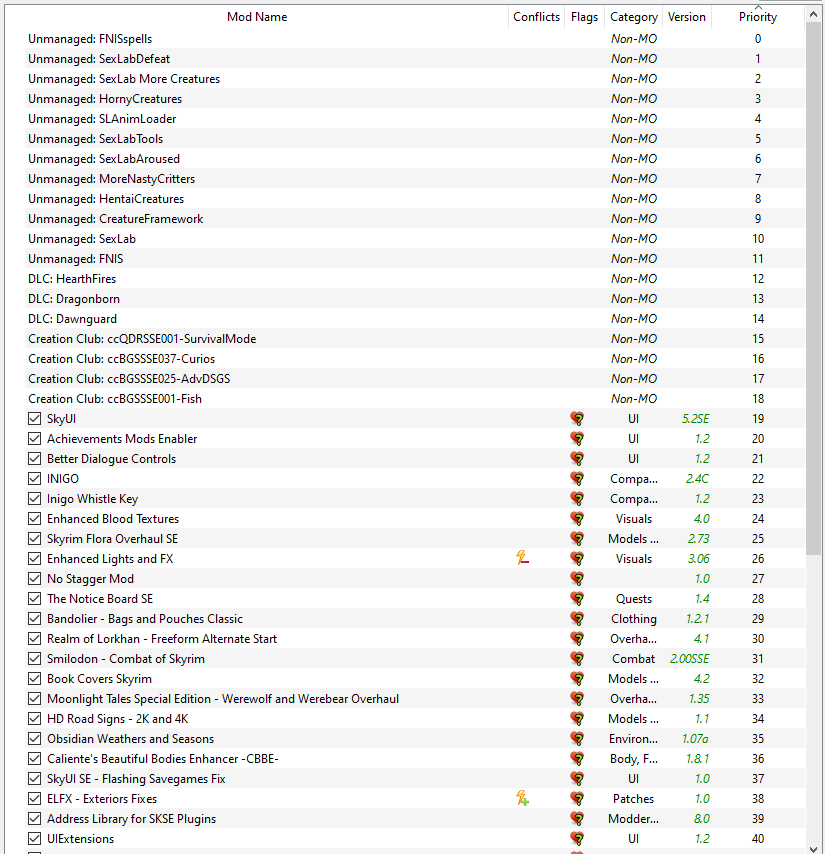The height and width of the screenshot is (854, 825).
Task: Click the Patches category for ELFX - Exteriors Fixes
Action: click(x=633, y=799)
